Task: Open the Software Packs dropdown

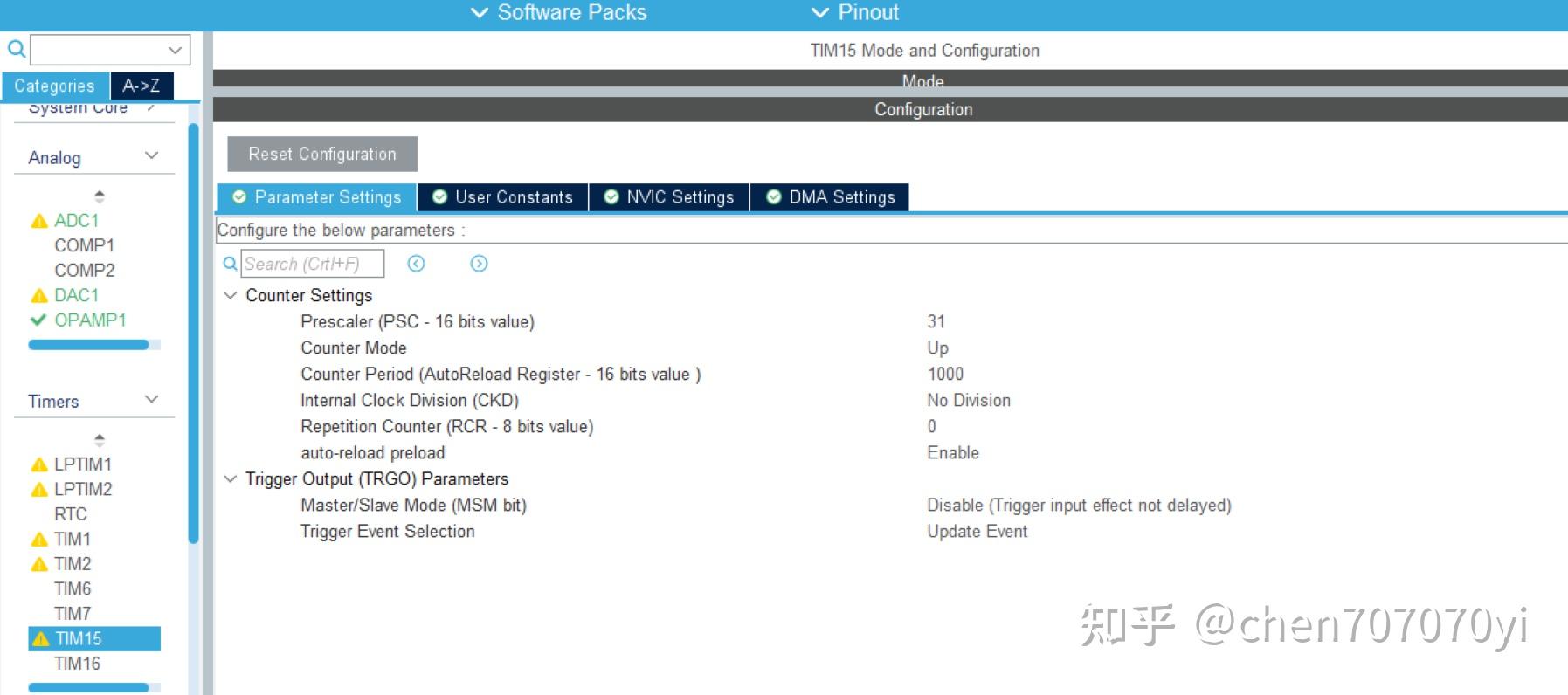Action: [x=559, y=12]
